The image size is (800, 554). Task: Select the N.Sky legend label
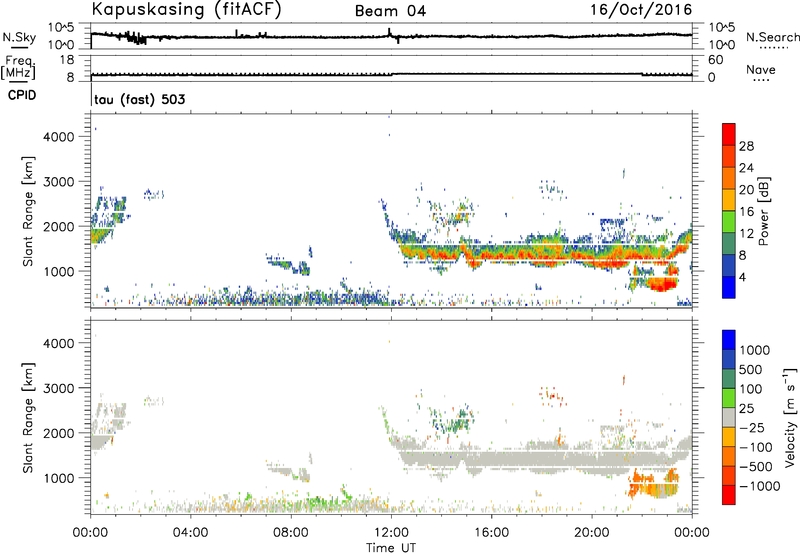click(x=19, y=37)
